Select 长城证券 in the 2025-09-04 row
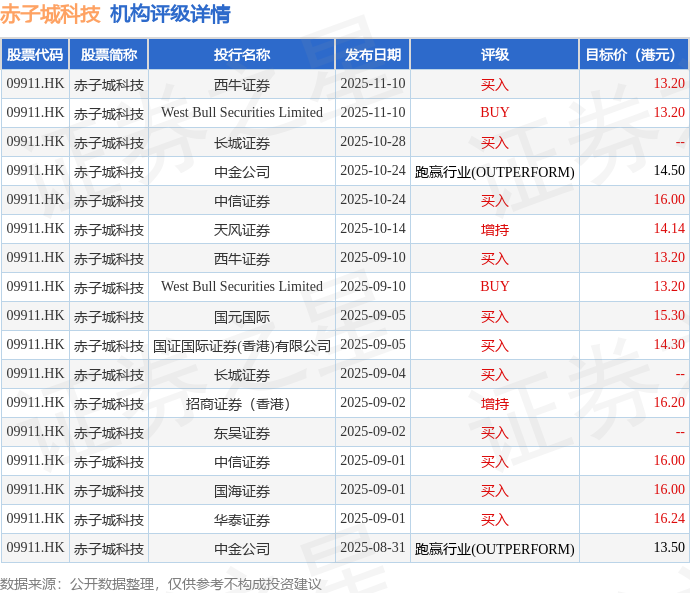The image size is (690, 593). (242, 375)
